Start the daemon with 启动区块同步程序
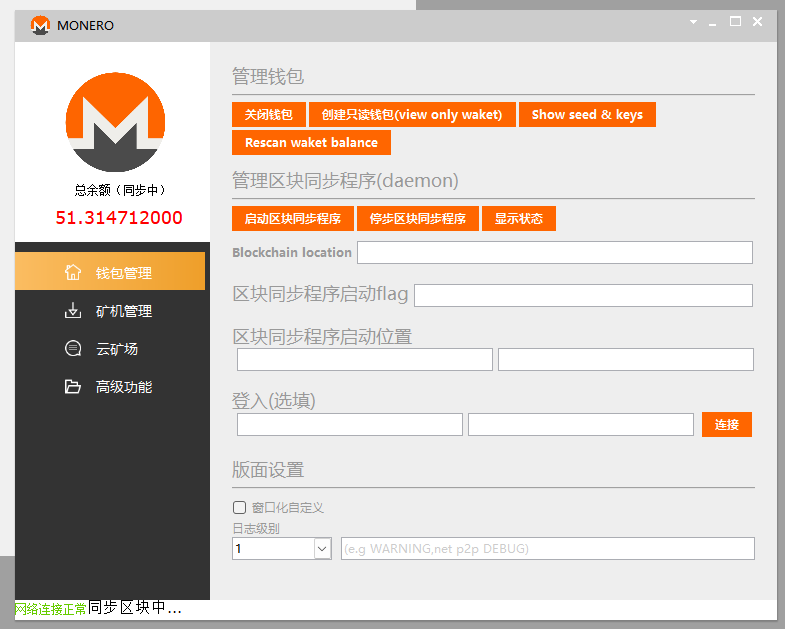 pos(292,219)
